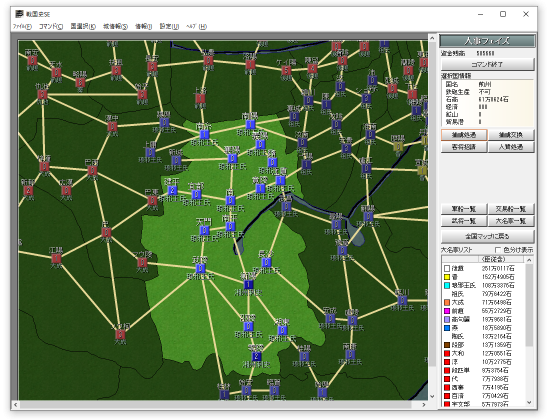This screenshot has width=548, height=420.
Task: Open the コマンド(C) menu
Action: [x=51, y=27]
